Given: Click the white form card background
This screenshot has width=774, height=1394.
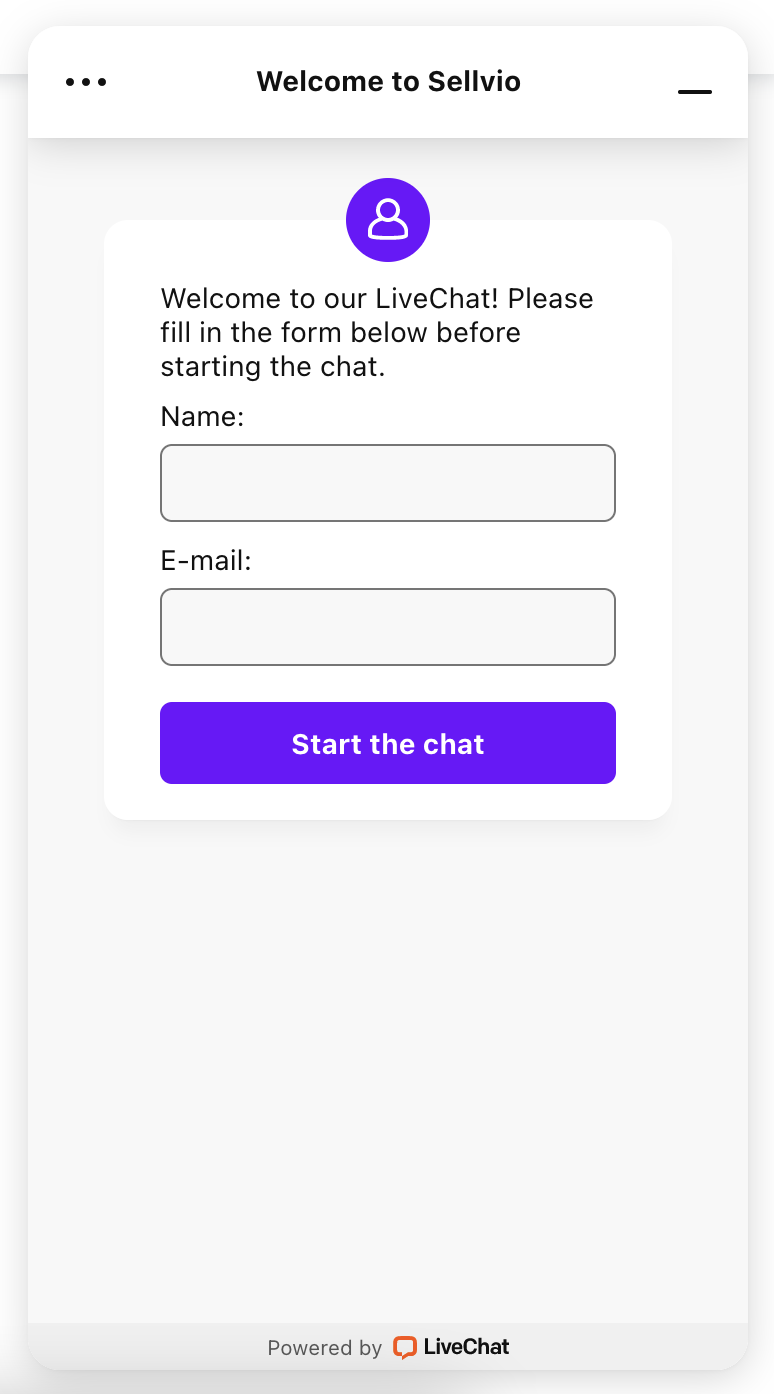Looking at the screenshot, I should coord(388,800).
